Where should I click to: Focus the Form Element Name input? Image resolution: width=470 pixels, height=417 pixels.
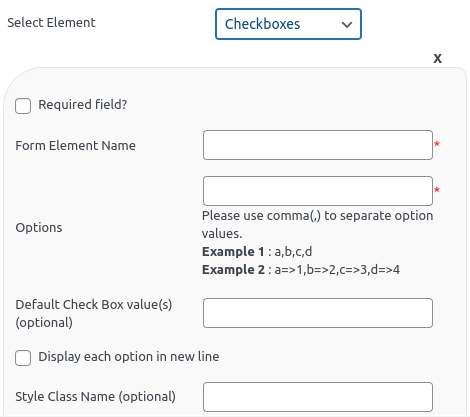(318, 145)
